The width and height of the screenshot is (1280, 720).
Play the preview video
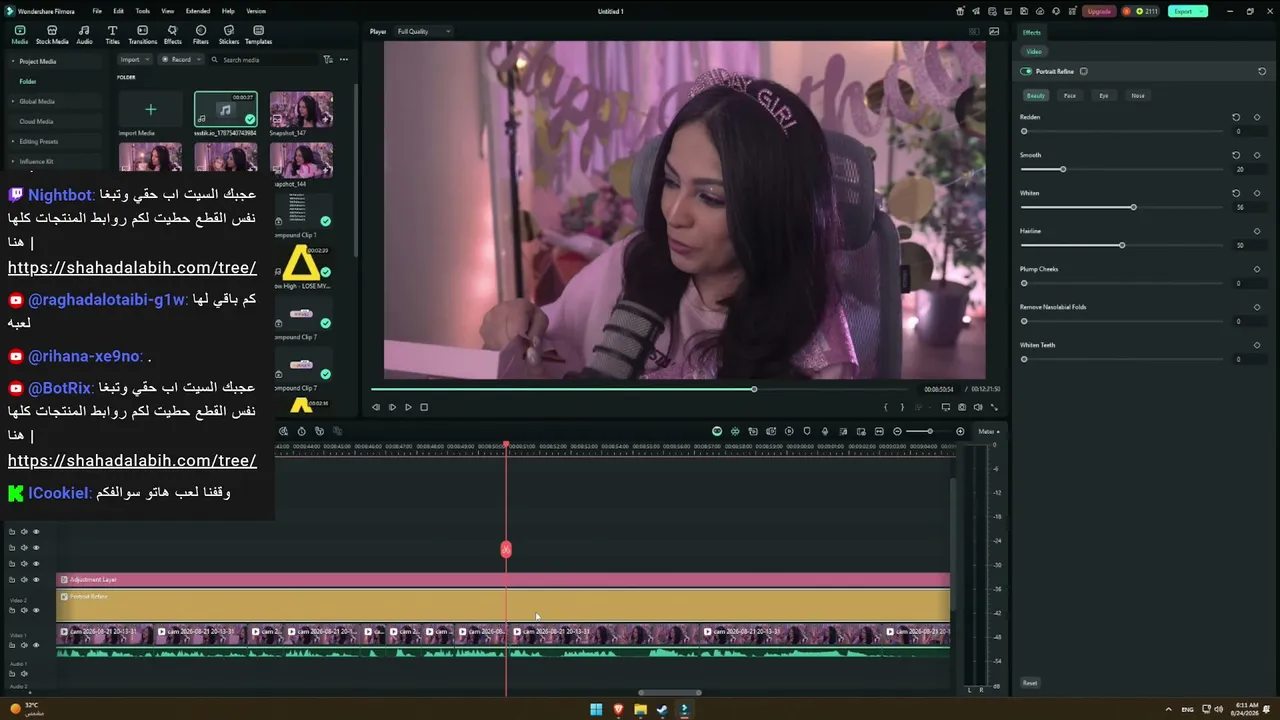tap(408, 407)
